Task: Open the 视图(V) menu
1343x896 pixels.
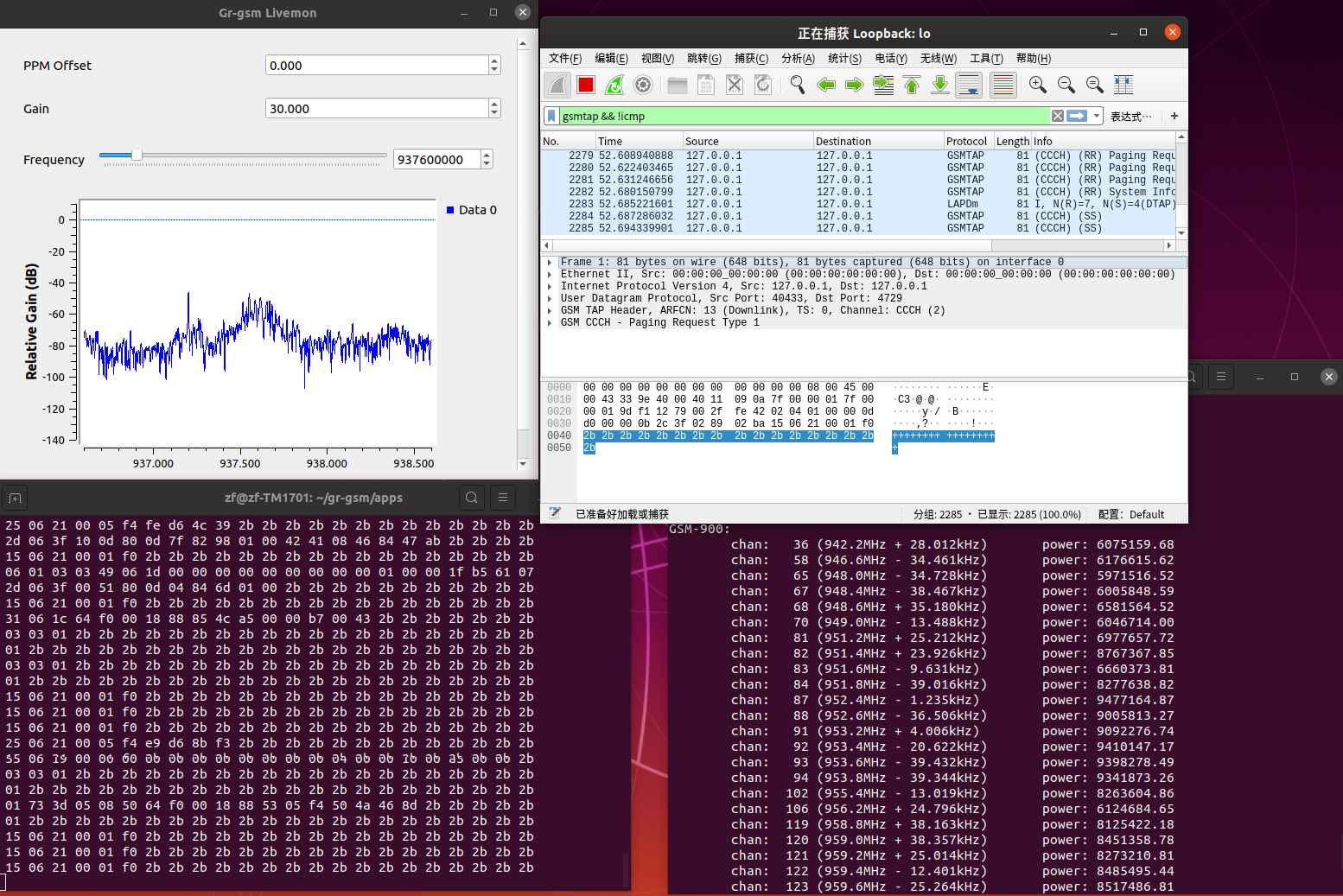Action: (658, 58)
